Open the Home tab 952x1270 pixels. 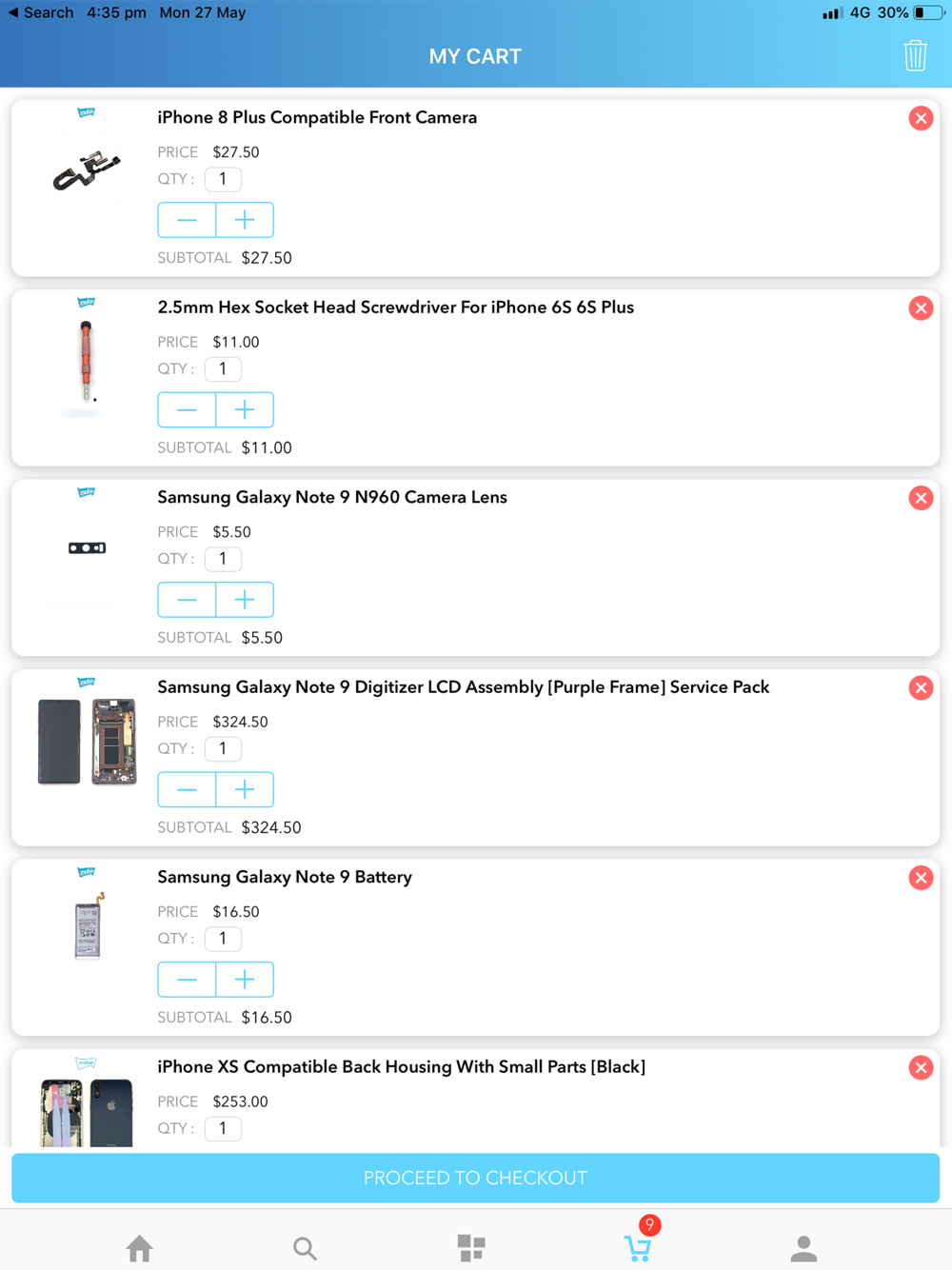click(140, 1247)
